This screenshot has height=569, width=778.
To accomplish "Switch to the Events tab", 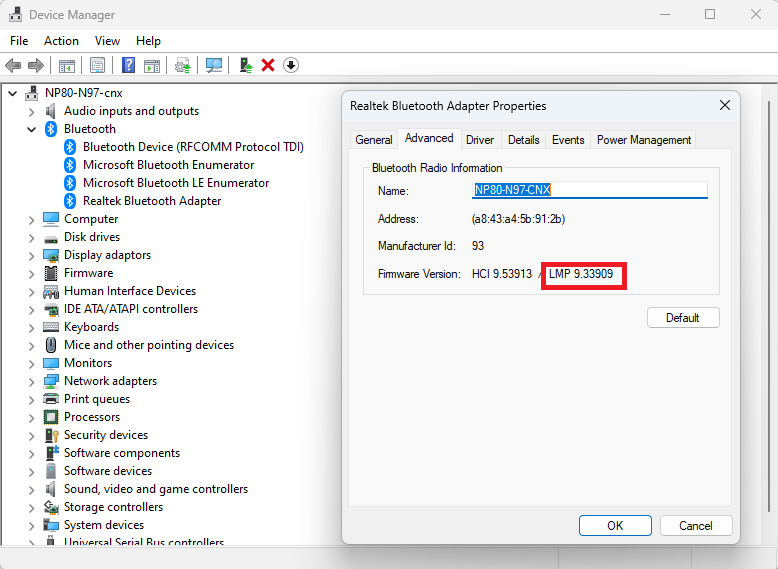I will [x=568, y=140].
